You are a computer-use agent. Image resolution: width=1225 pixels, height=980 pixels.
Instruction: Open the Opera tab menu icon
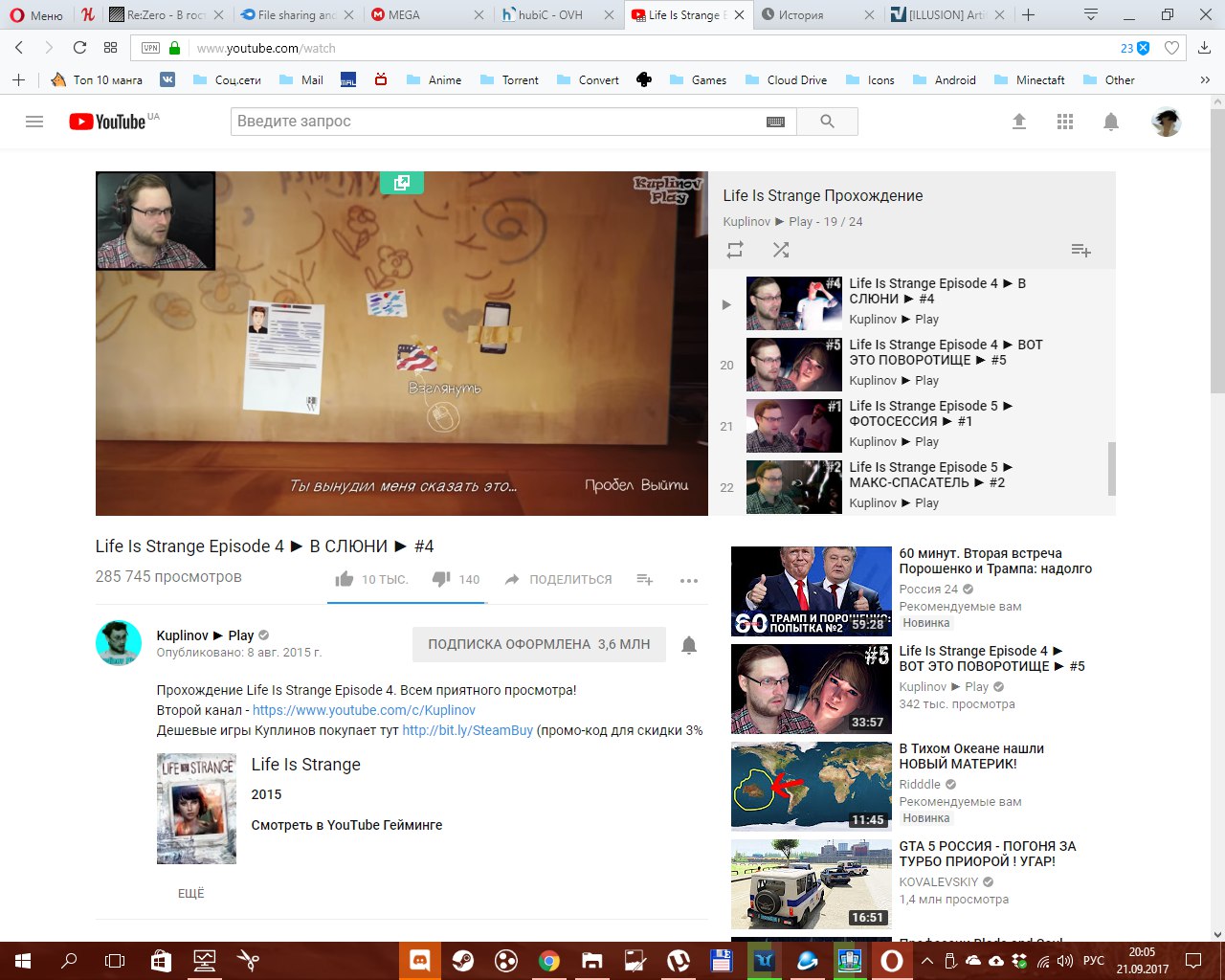[x=1090, y=14]
